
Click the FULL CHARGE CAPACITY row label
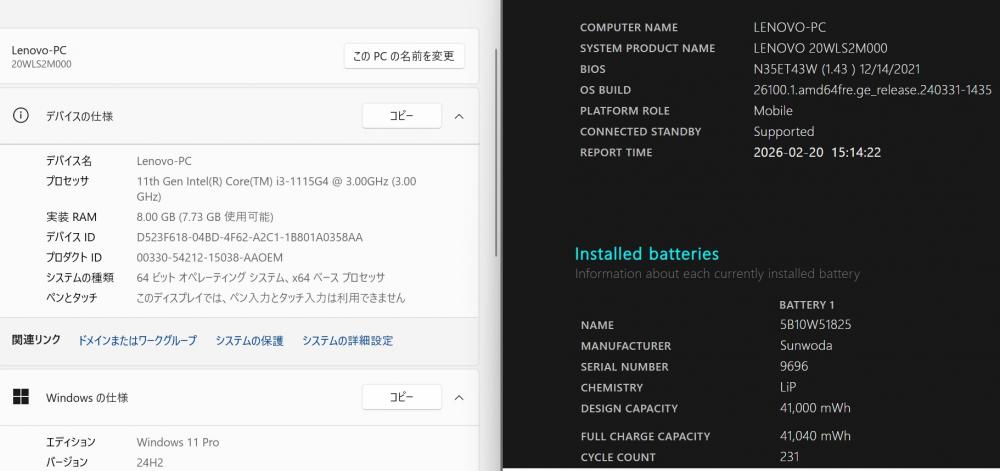(x=645, y=437)
